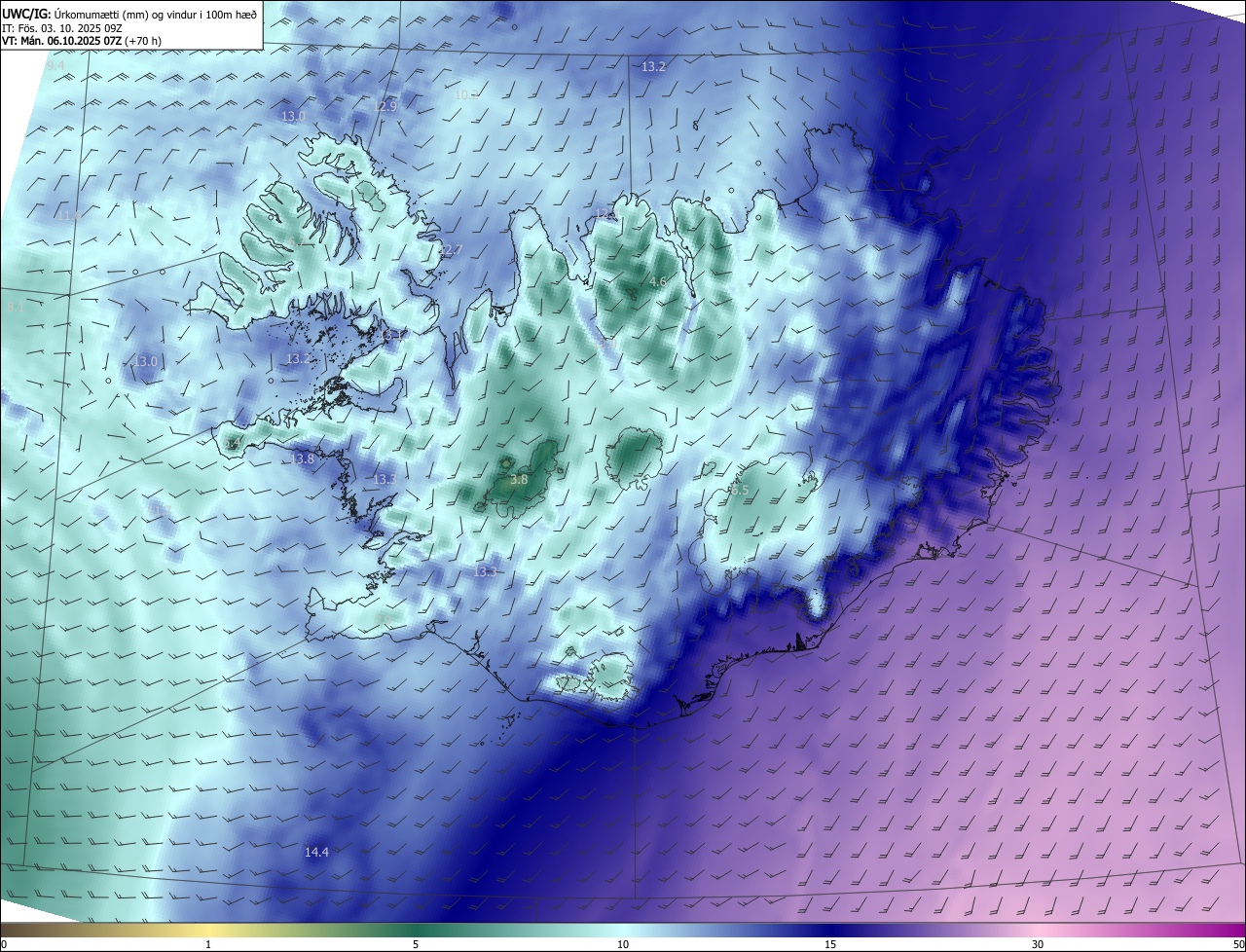Click the "1" tick on the color scale

tap(208, 944)
